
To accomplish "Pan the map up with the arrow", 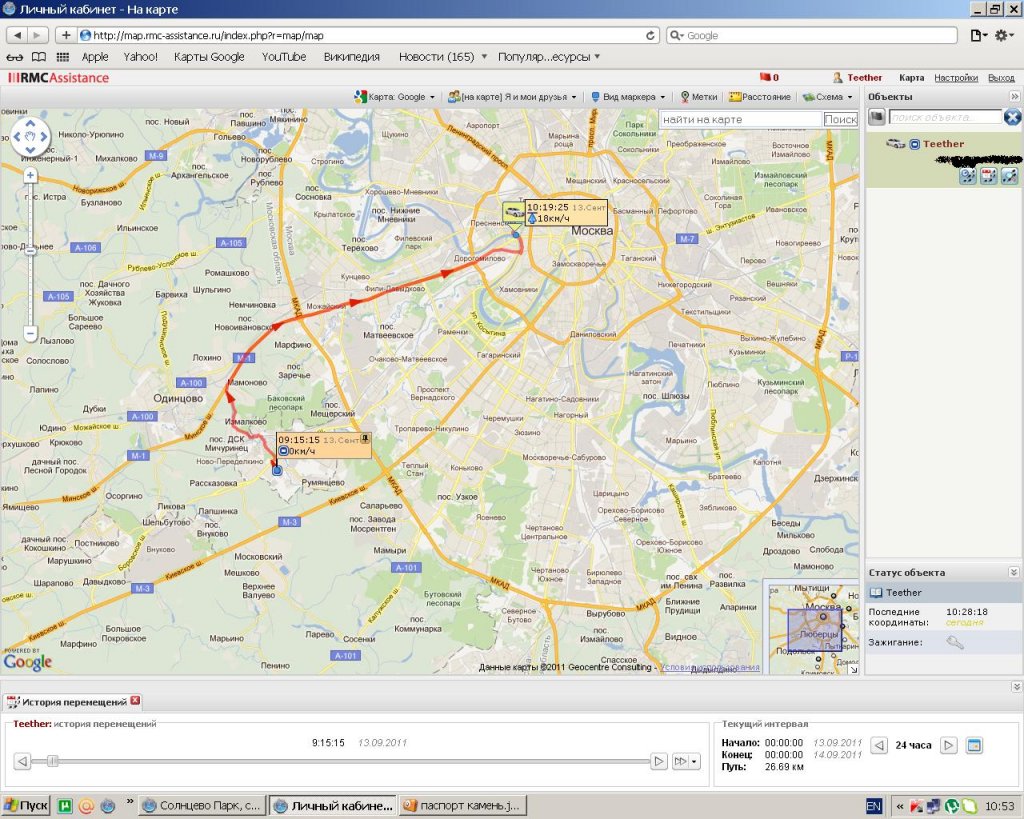I will click(x=30, y=123).
